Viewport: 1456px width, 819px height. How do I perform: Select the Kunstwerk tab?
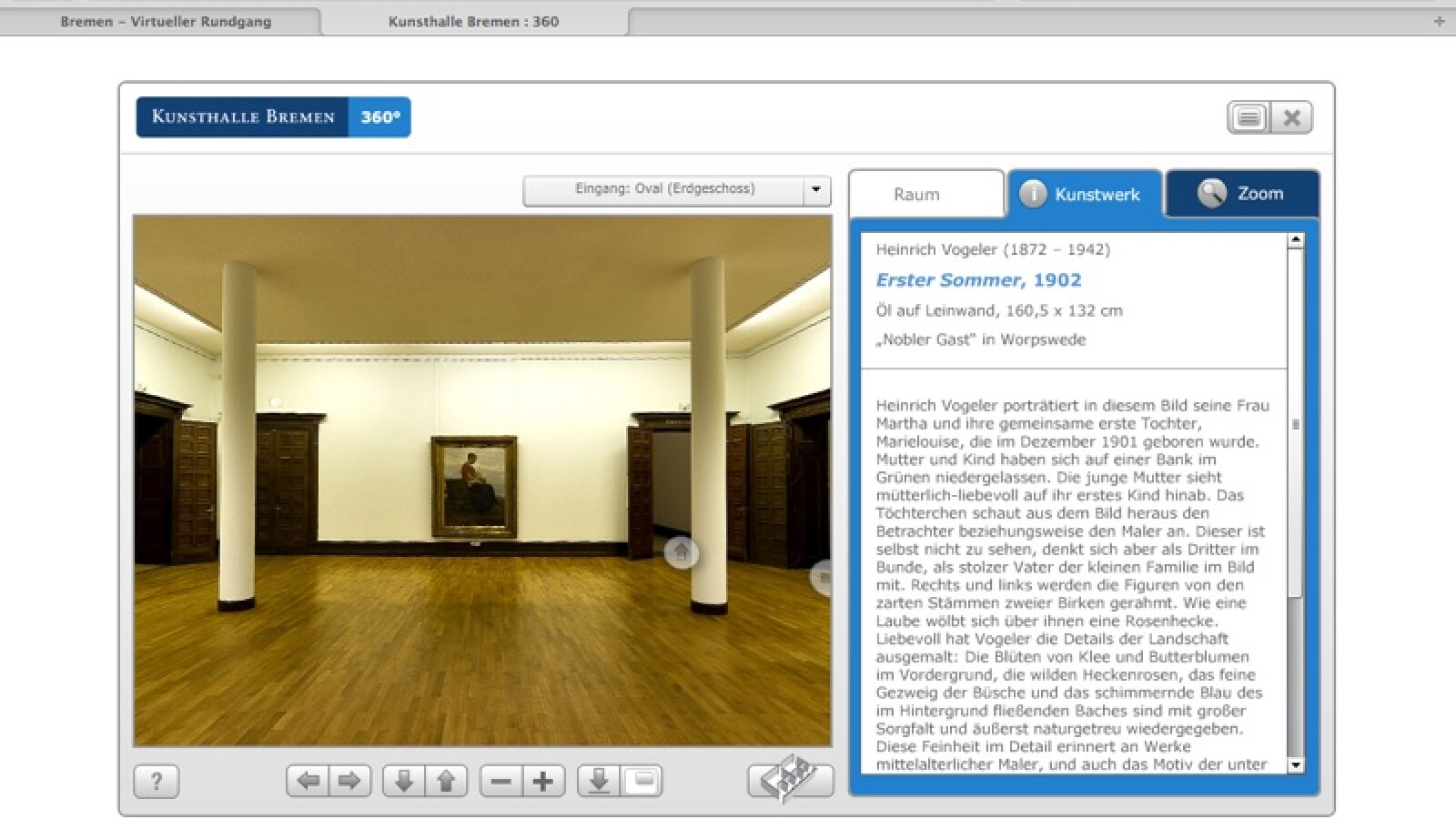1084,194
